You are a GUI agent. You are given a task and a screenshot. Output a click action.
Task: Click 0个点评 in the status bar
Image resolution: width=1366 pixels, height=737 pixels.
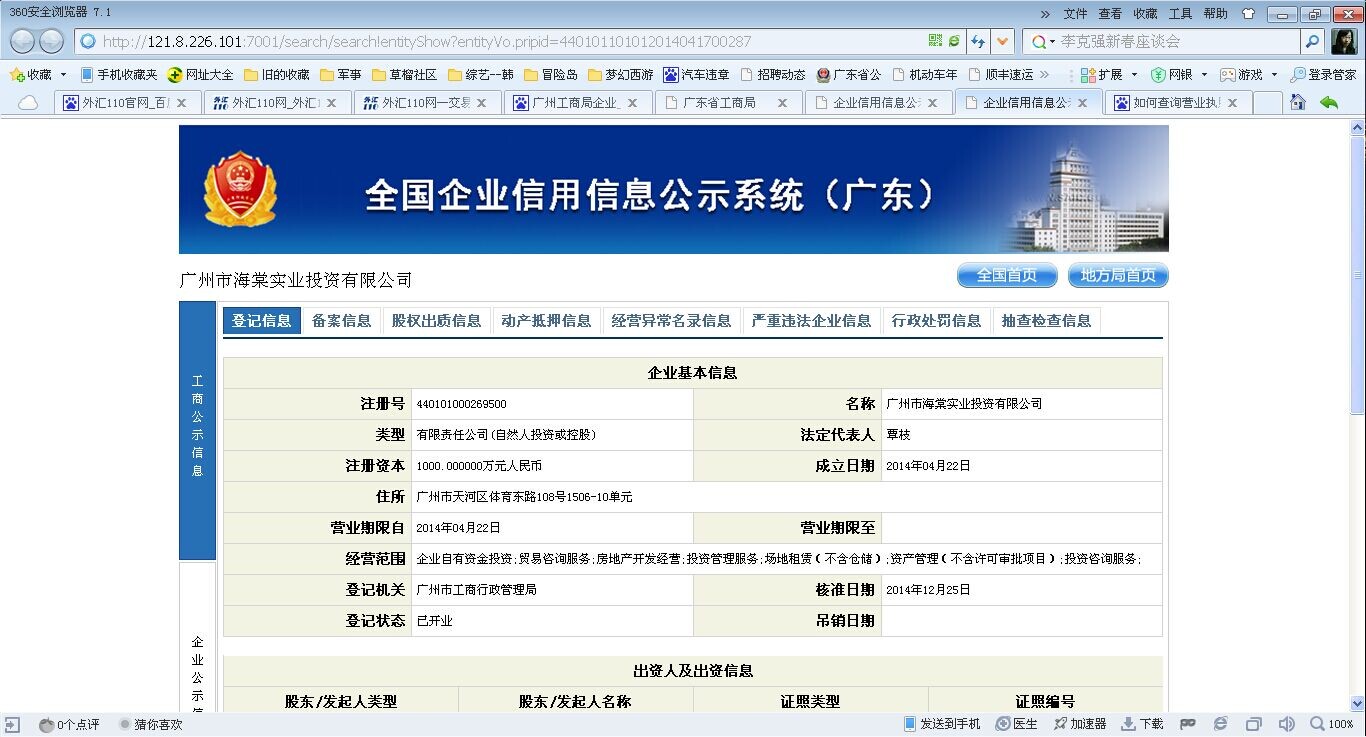(69, 724)
